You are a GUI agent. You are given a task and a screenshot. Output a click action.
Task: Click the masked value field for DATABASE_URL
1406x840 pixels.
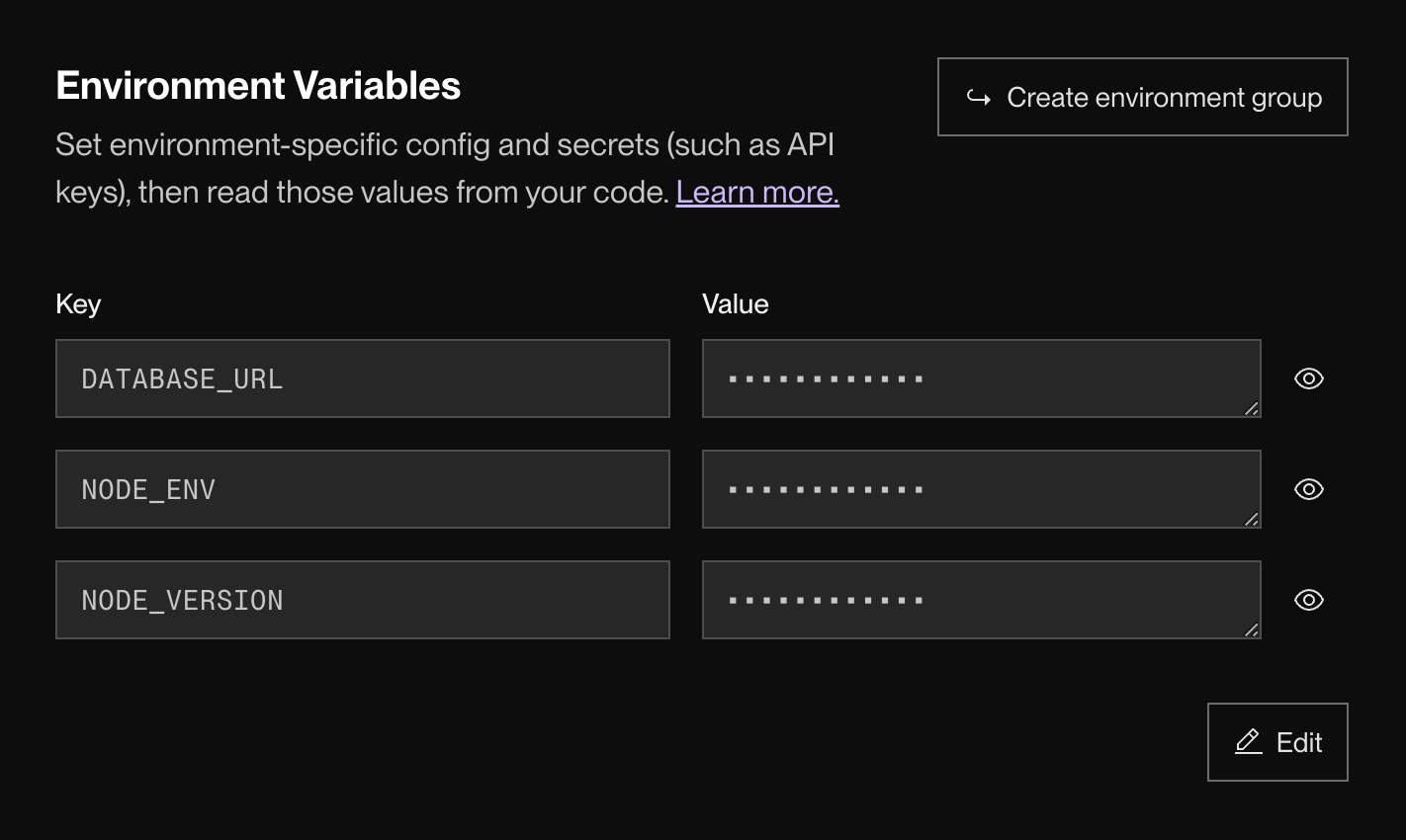click(981, 378)
